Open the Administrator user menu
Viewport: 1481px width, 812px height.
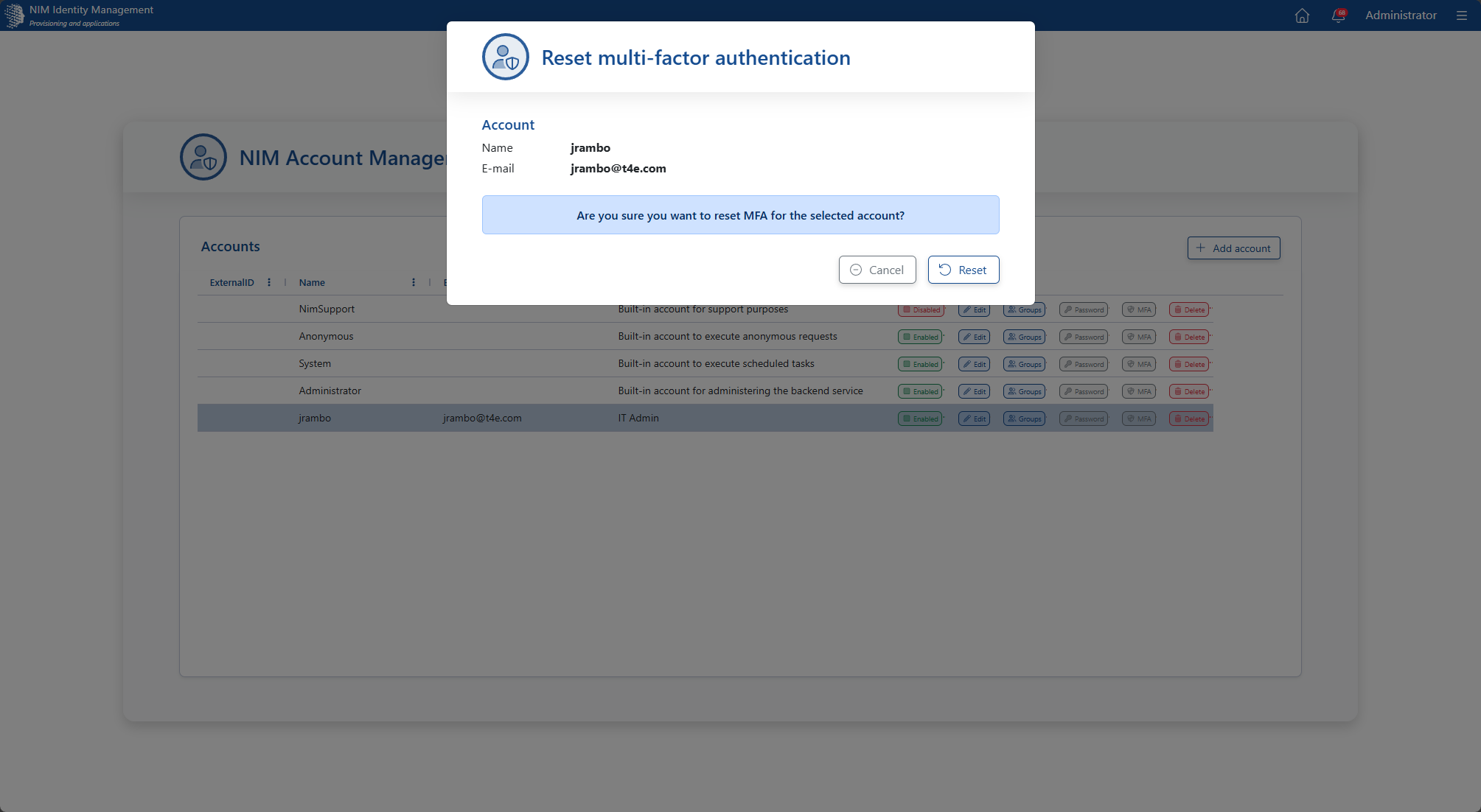click(x=1401, y=15)
